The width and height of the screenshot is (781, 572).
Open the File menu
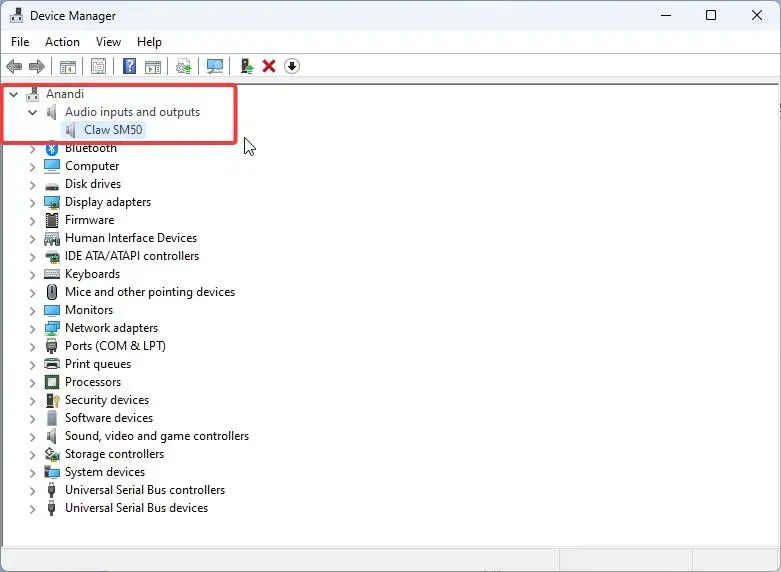[x=20, y=42]
